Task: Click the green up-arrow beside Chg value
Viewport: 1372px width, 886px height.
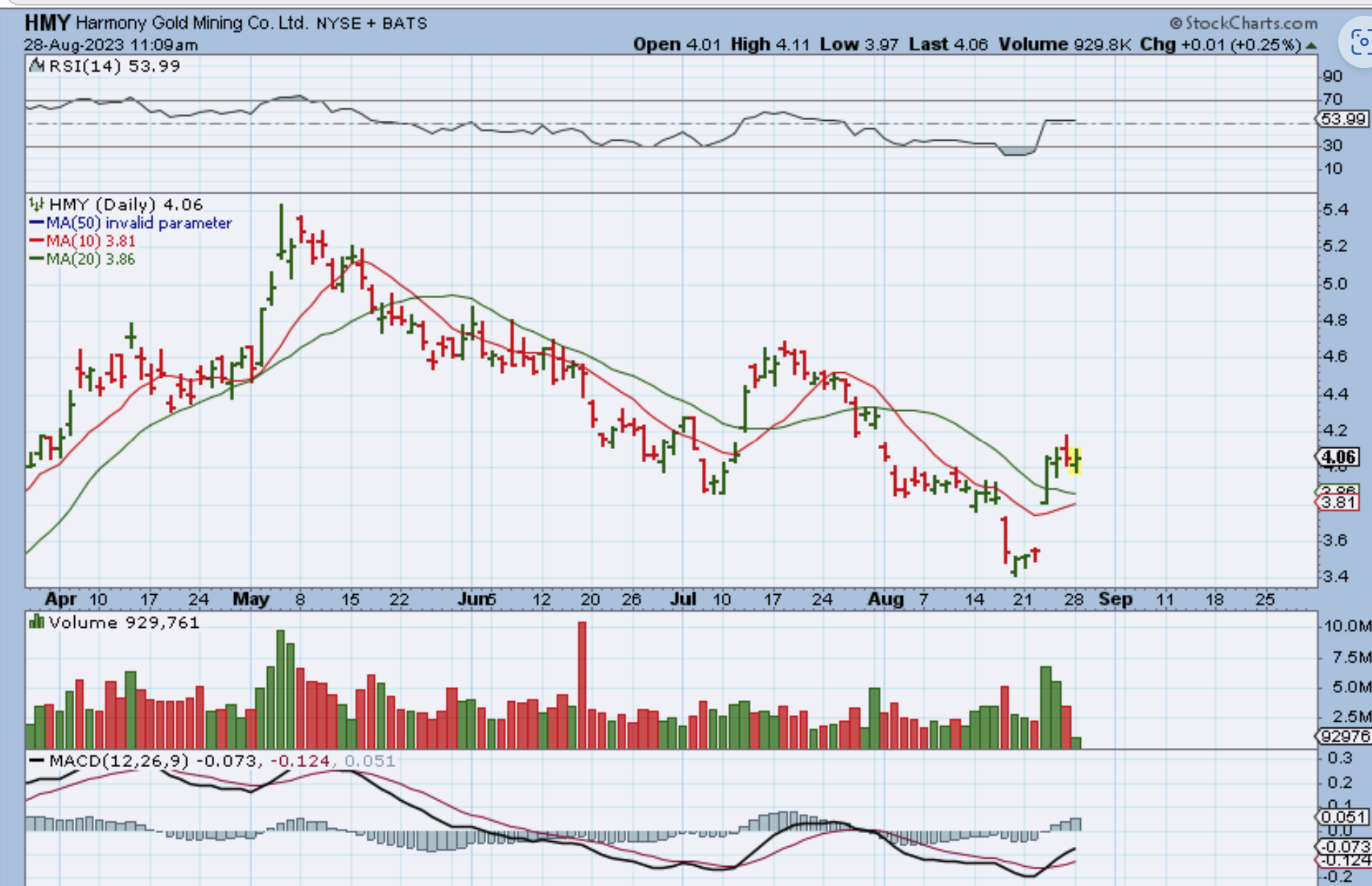Action: pos(1311,45)
